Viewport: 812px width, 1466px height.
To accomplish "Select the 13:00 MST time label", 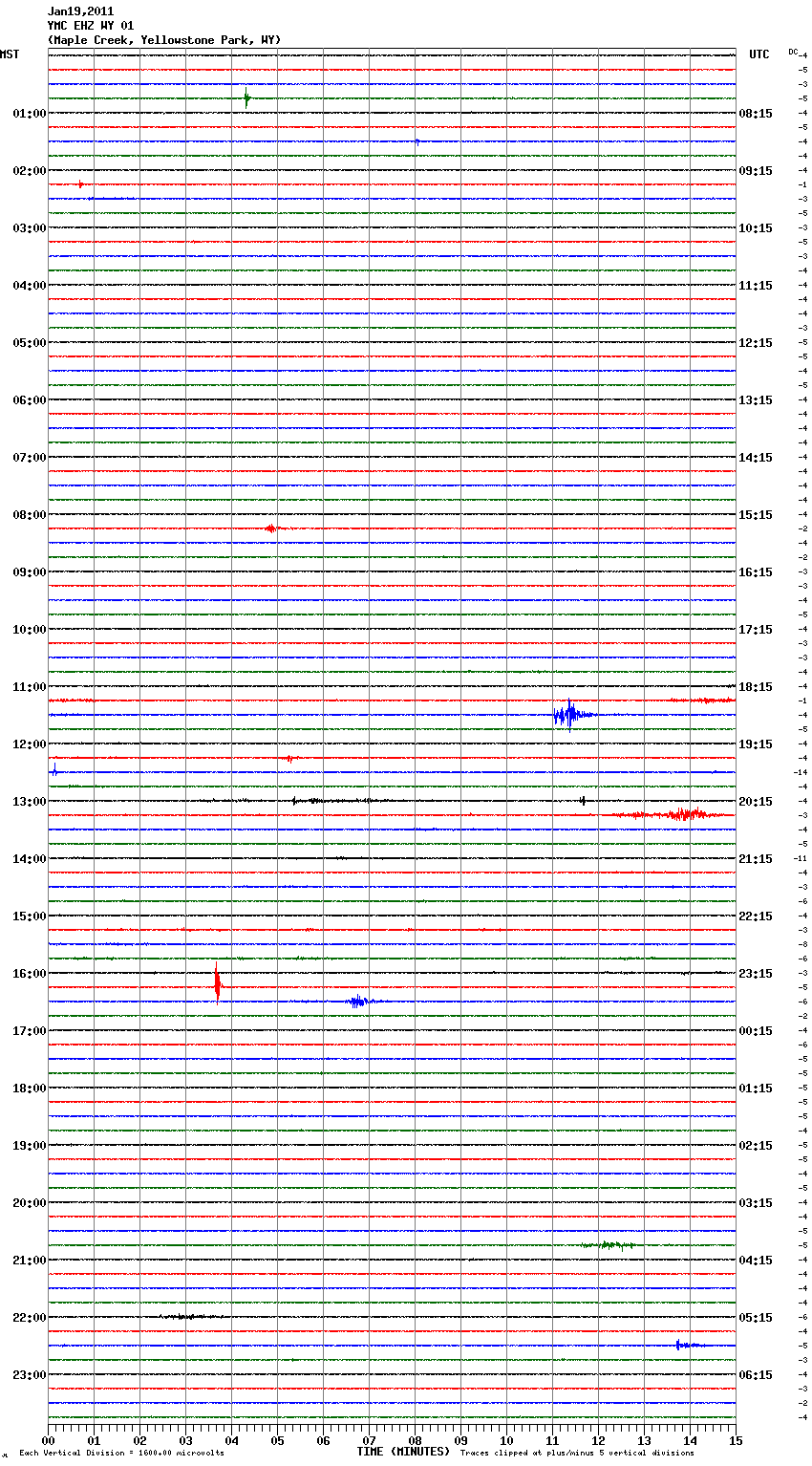I will 30,802.
